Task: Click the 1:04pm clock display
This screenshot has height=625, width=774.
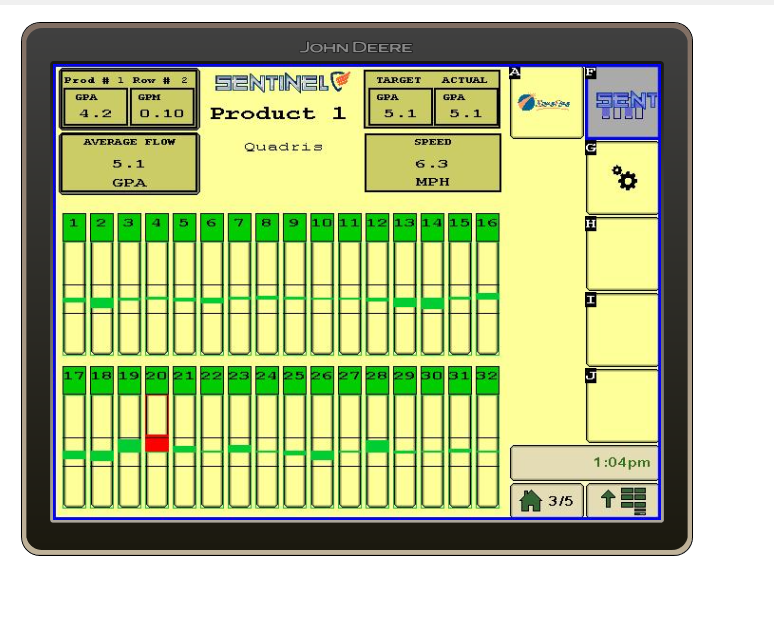Action: 622,463
